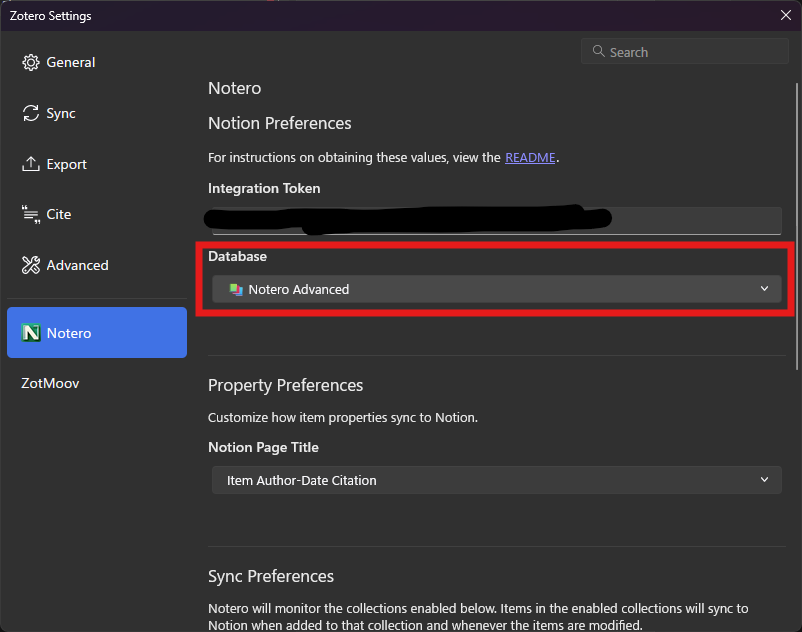Click the green Notero N icon

coord(31,333)
